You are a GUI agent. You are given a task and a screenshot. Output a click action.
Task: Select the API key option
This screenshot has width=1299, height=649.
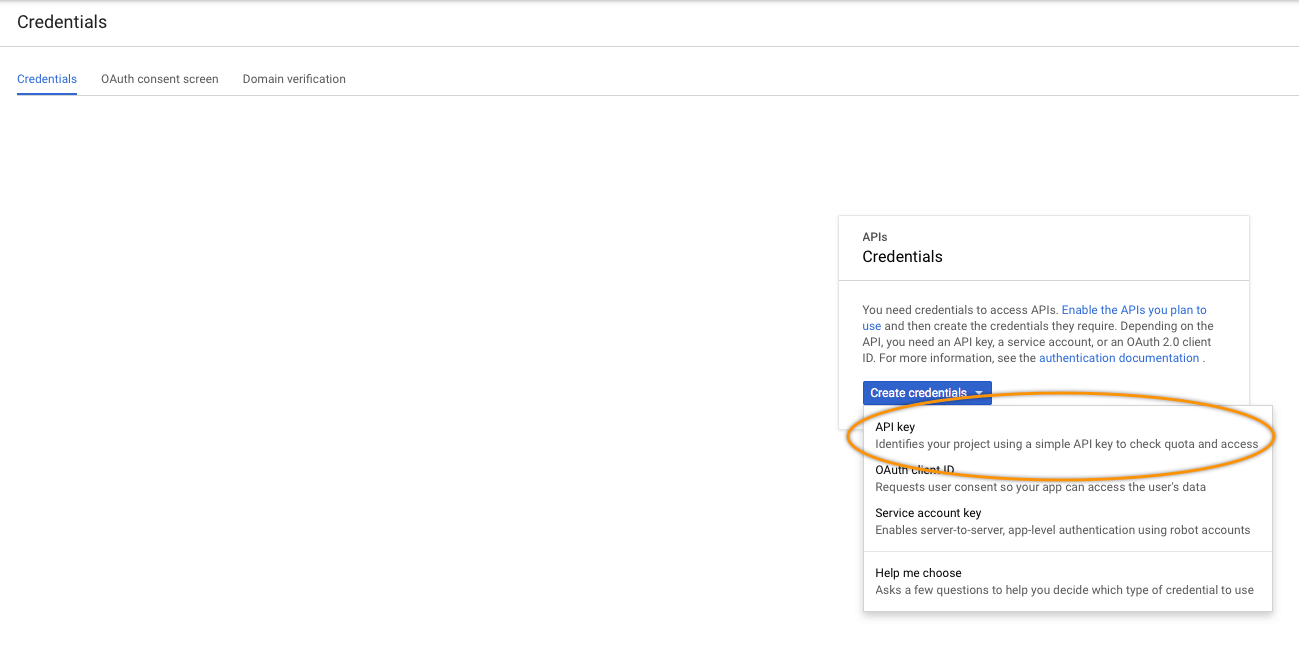coord(895,427)
